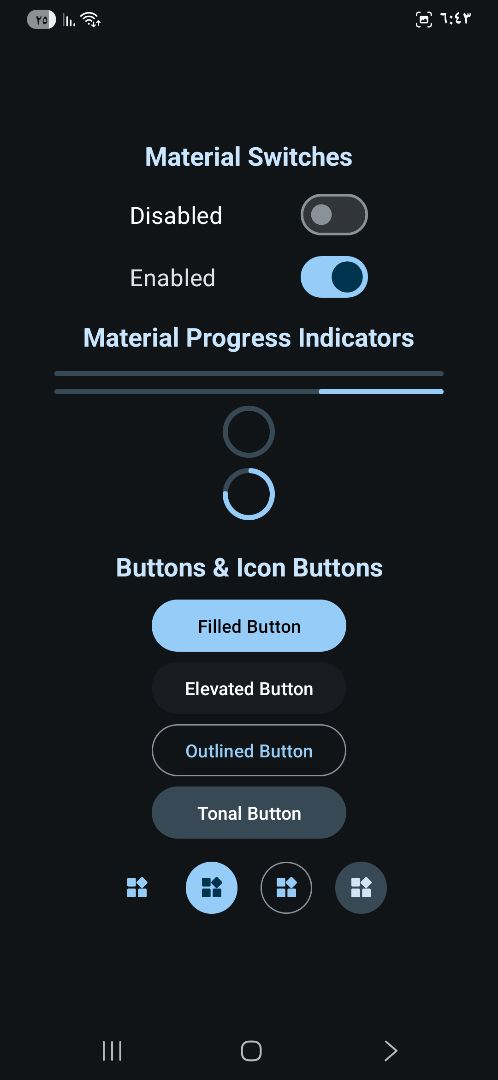Screen dimensions: 498x1080
Task: Tap the outlined widgets icon button
Action: (287, 888)
